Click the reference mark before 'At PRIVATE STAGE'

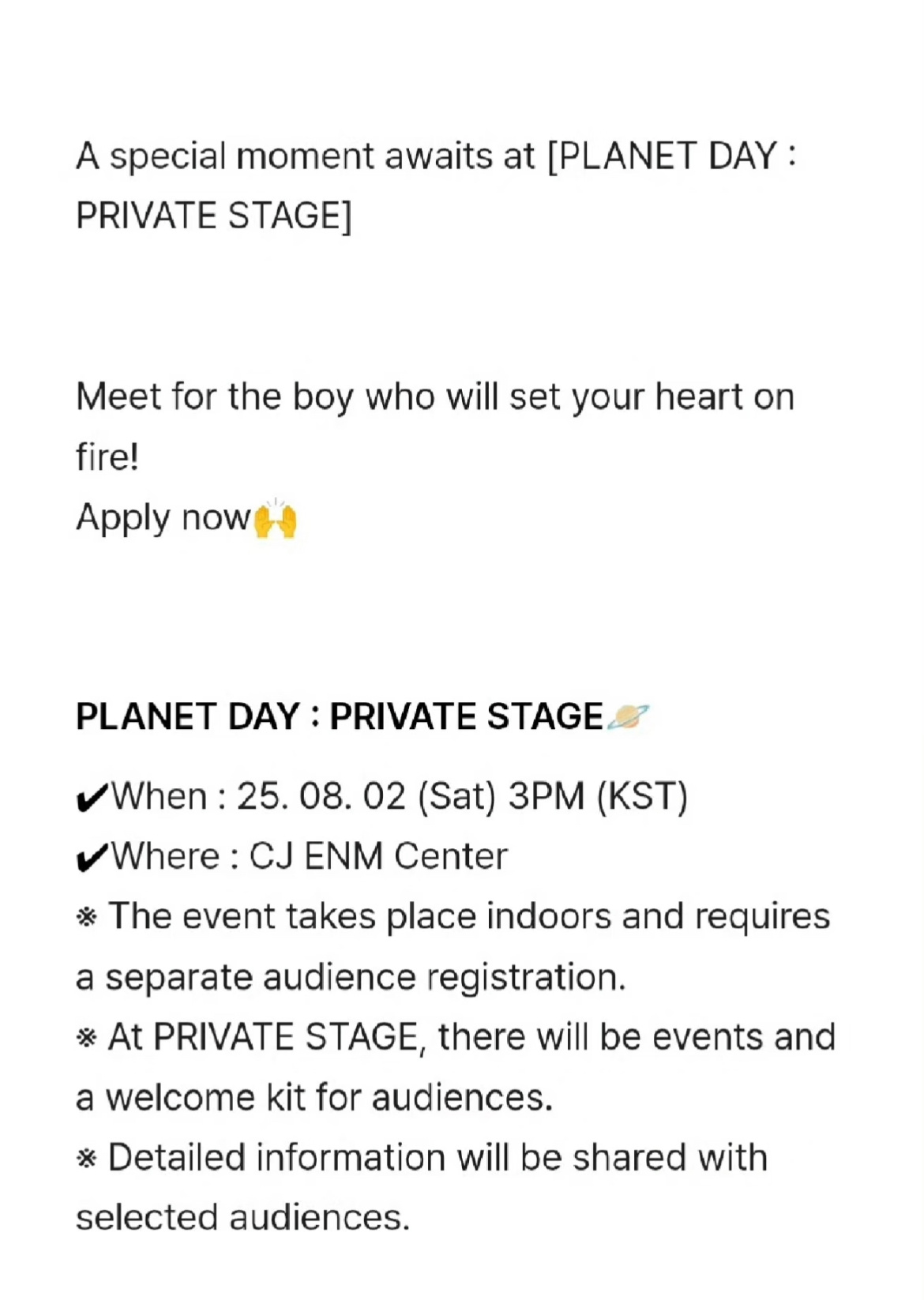(x=86, y=1038)
